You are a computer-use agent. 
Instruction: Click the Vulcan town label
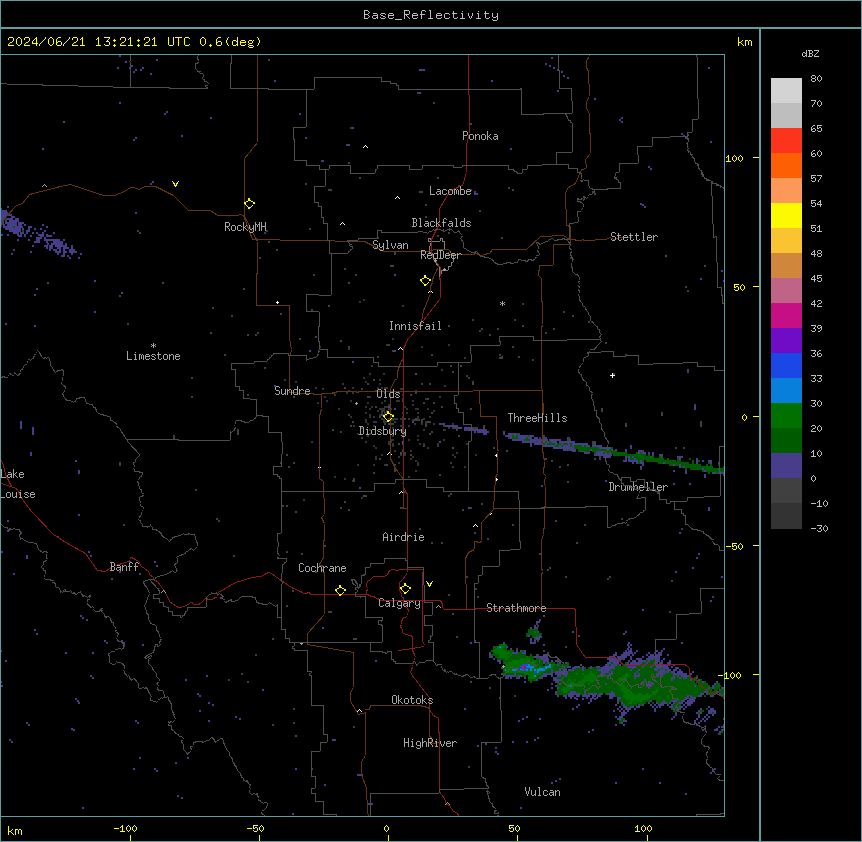[542, 792]
